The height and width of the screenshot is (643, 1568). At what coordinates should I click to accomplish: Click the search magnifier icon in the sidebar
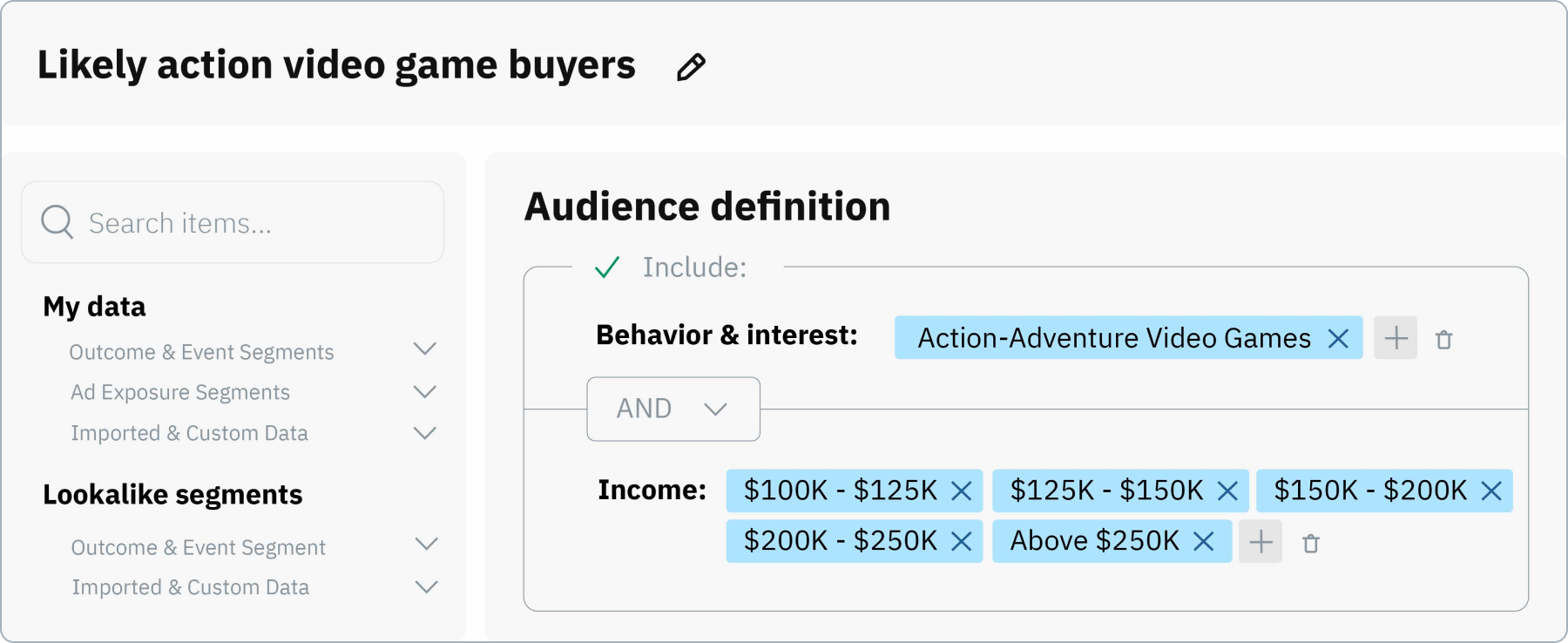(57, 222)
